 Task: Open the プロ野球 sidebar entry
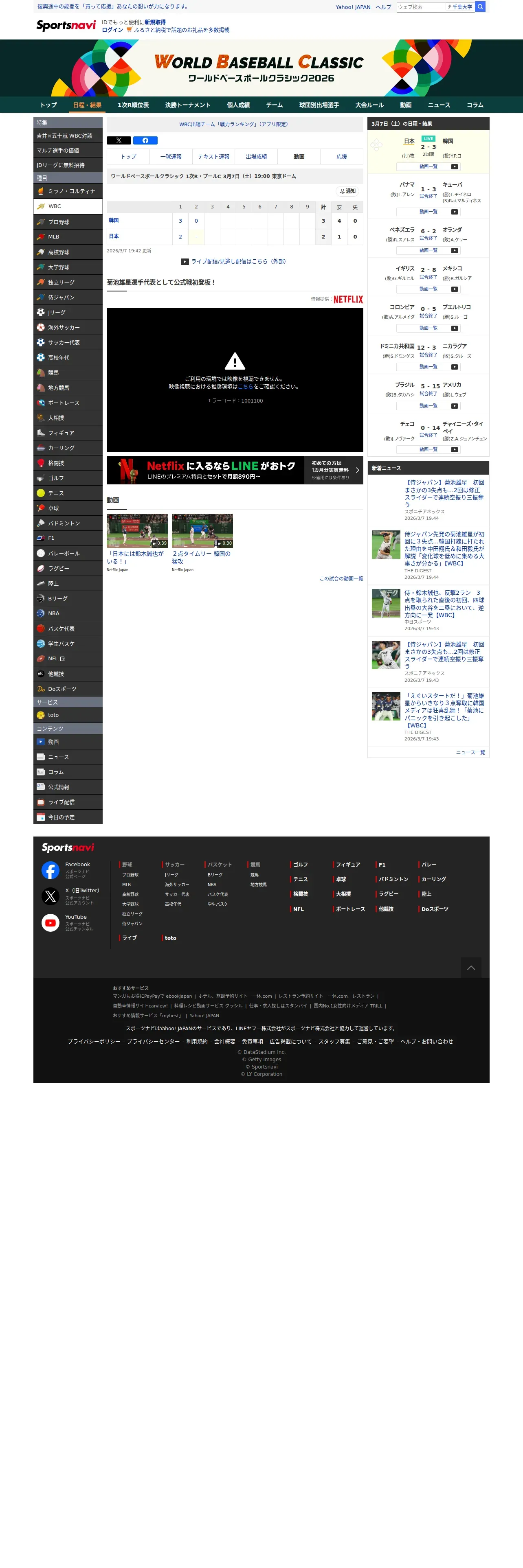click(68, 222)
